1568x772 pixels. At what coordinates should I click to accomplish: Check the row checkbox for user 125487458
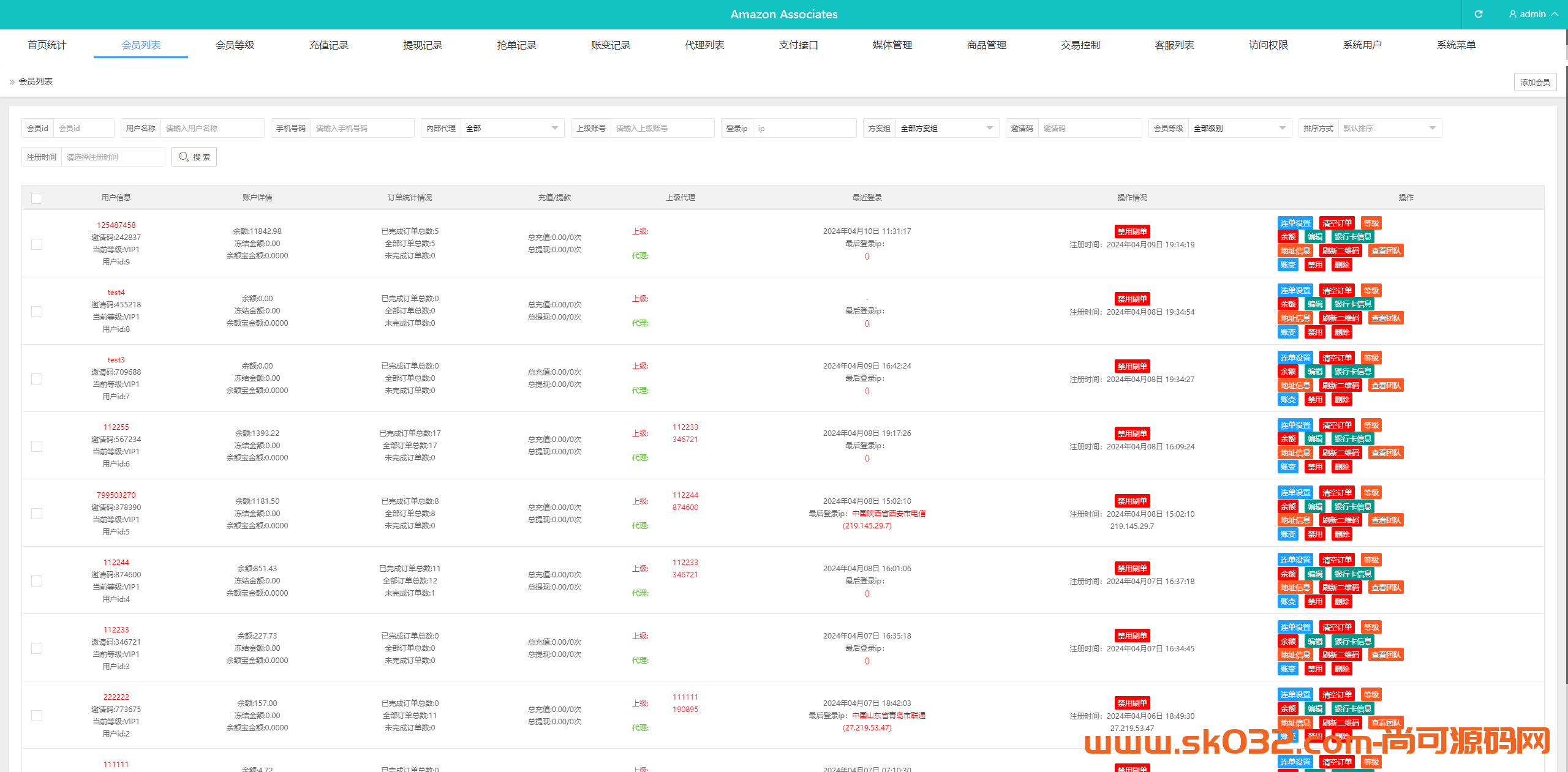(x=37, y=244)
